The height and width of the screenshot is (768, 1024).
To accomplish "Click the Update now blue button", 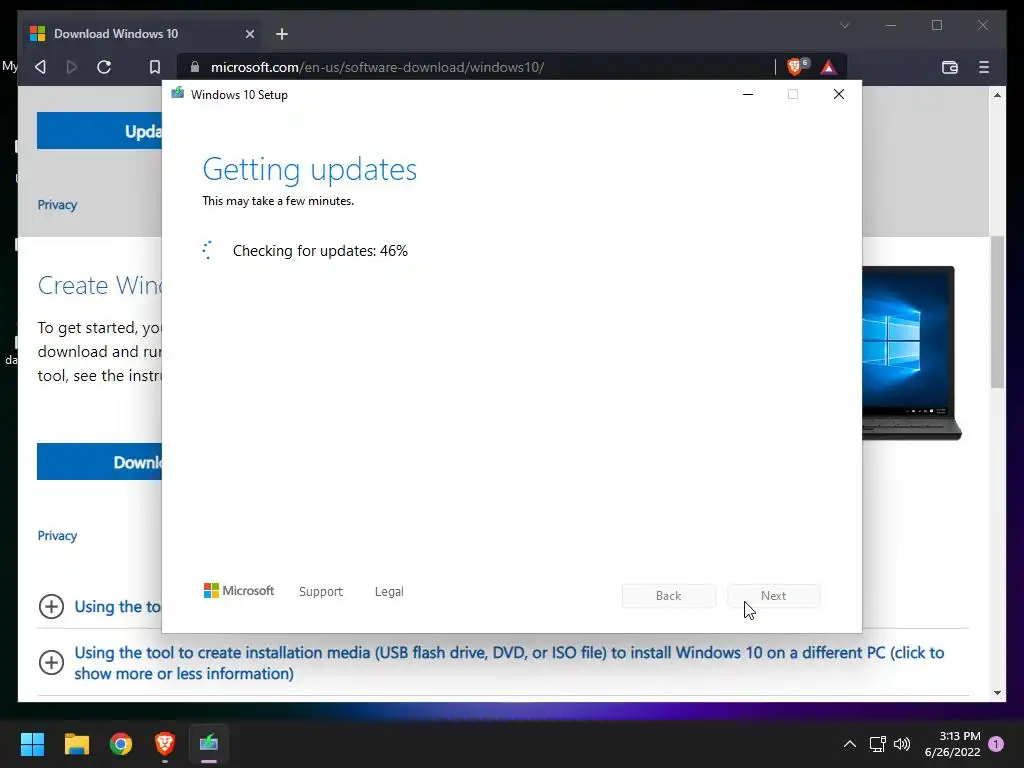I will [99, 131].
